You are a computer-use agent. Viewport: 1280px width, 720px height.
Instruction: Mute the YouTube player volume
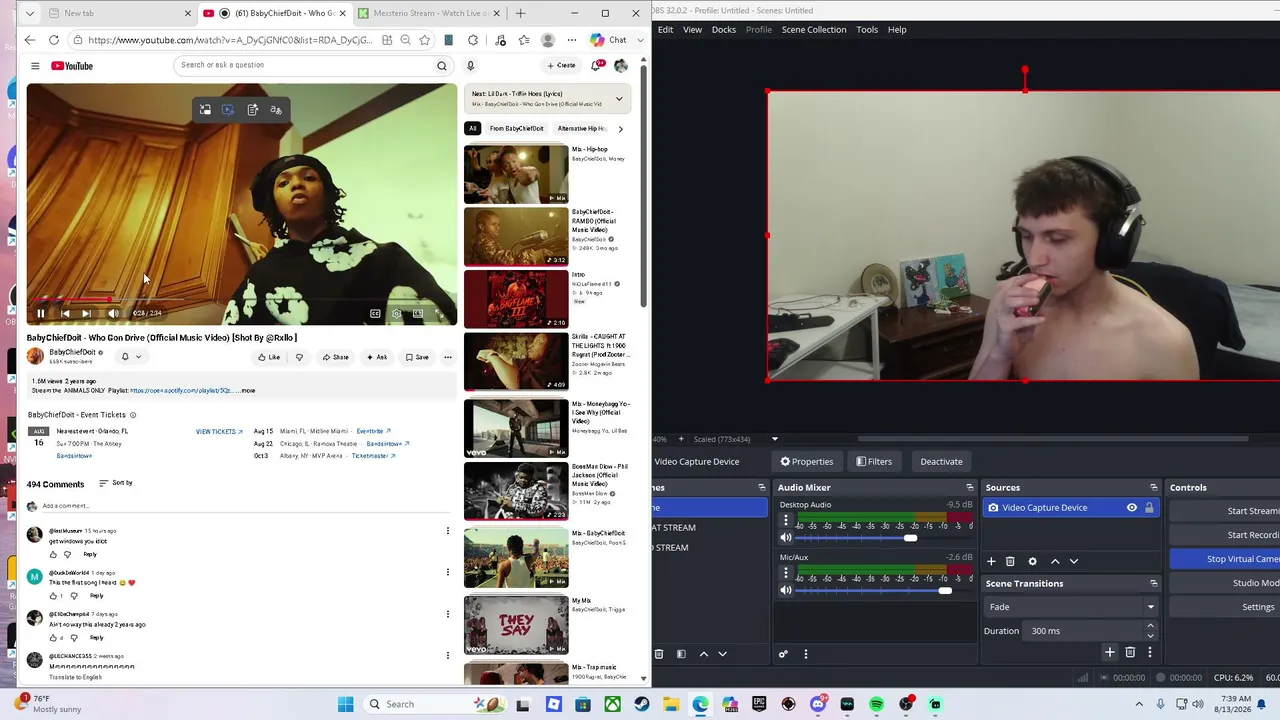point(113,314)
